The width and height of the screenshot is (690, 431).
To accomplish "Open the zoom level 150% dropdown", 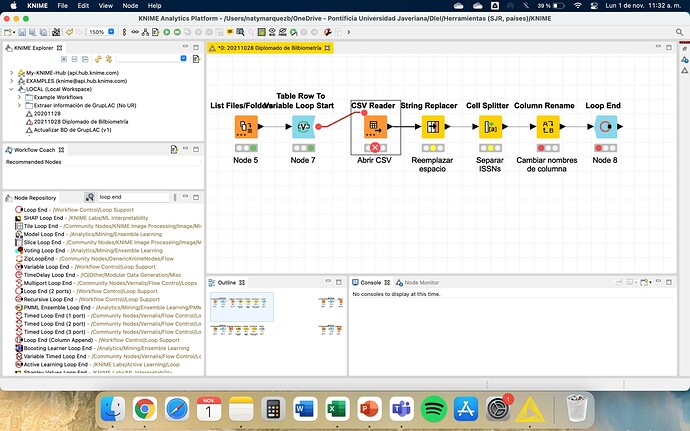I will 111,32.
